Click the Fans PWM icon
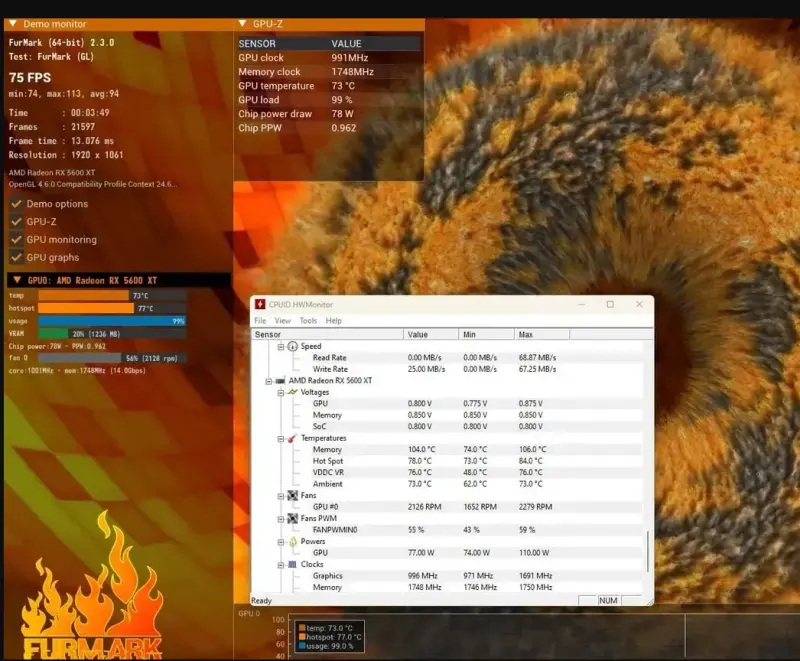This screenshot has width=800, height=661. 292,518
